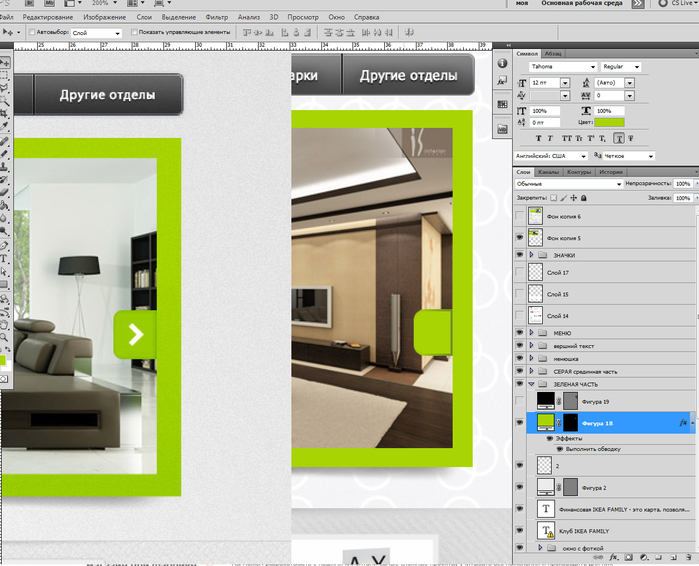The height and width of the screenshot is (566, 699).
Task: Open the Изображение menu
Action: 104,17
